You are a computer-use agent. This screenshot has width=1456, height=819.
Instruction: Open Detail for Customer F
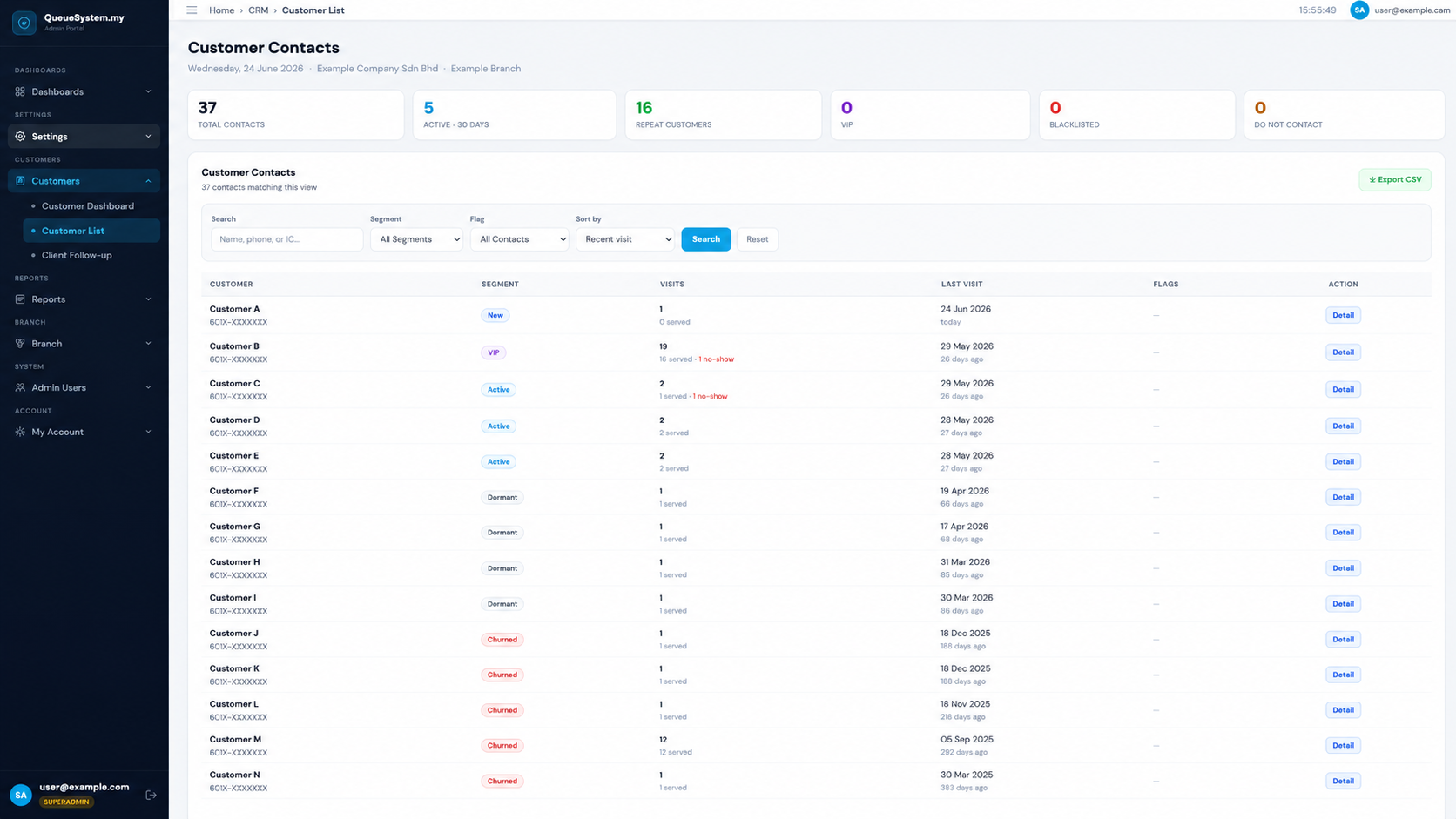click(1343, 497)
